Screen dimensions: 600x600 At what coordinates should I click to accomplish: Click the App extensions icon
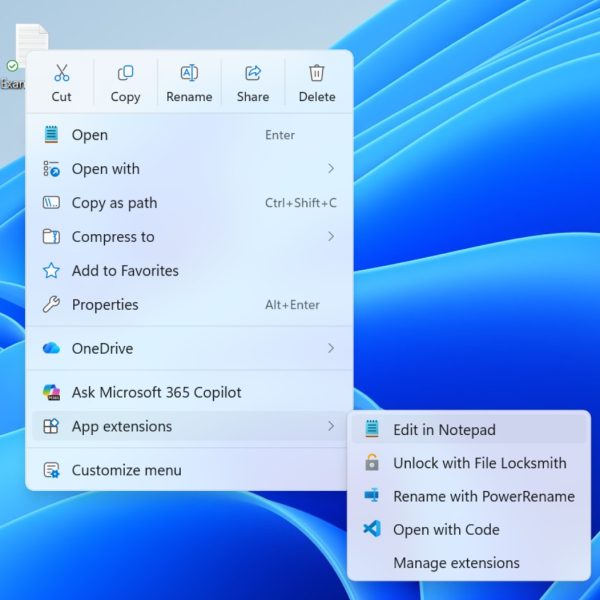click(51, 426)
